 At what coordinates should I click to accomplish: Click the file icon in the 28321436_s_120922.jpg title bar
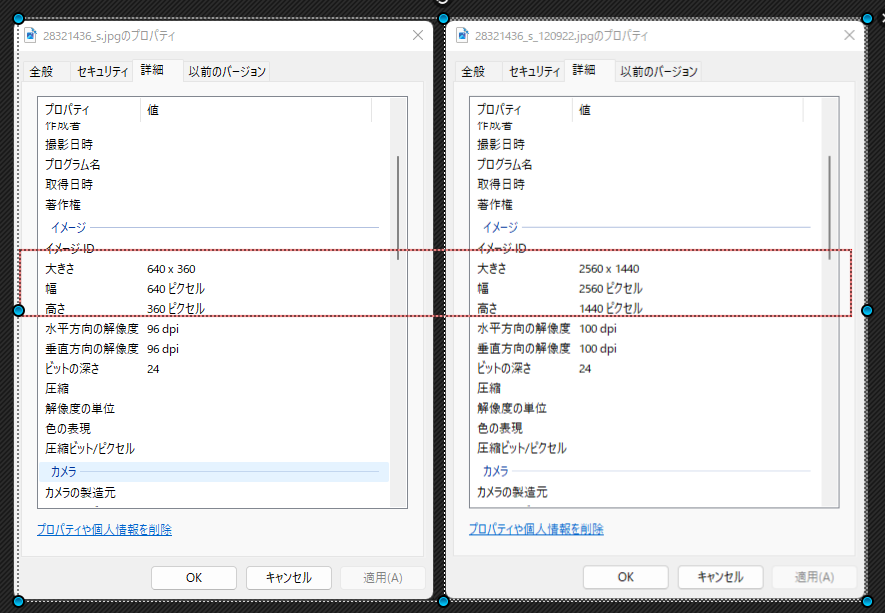(463, 35)
